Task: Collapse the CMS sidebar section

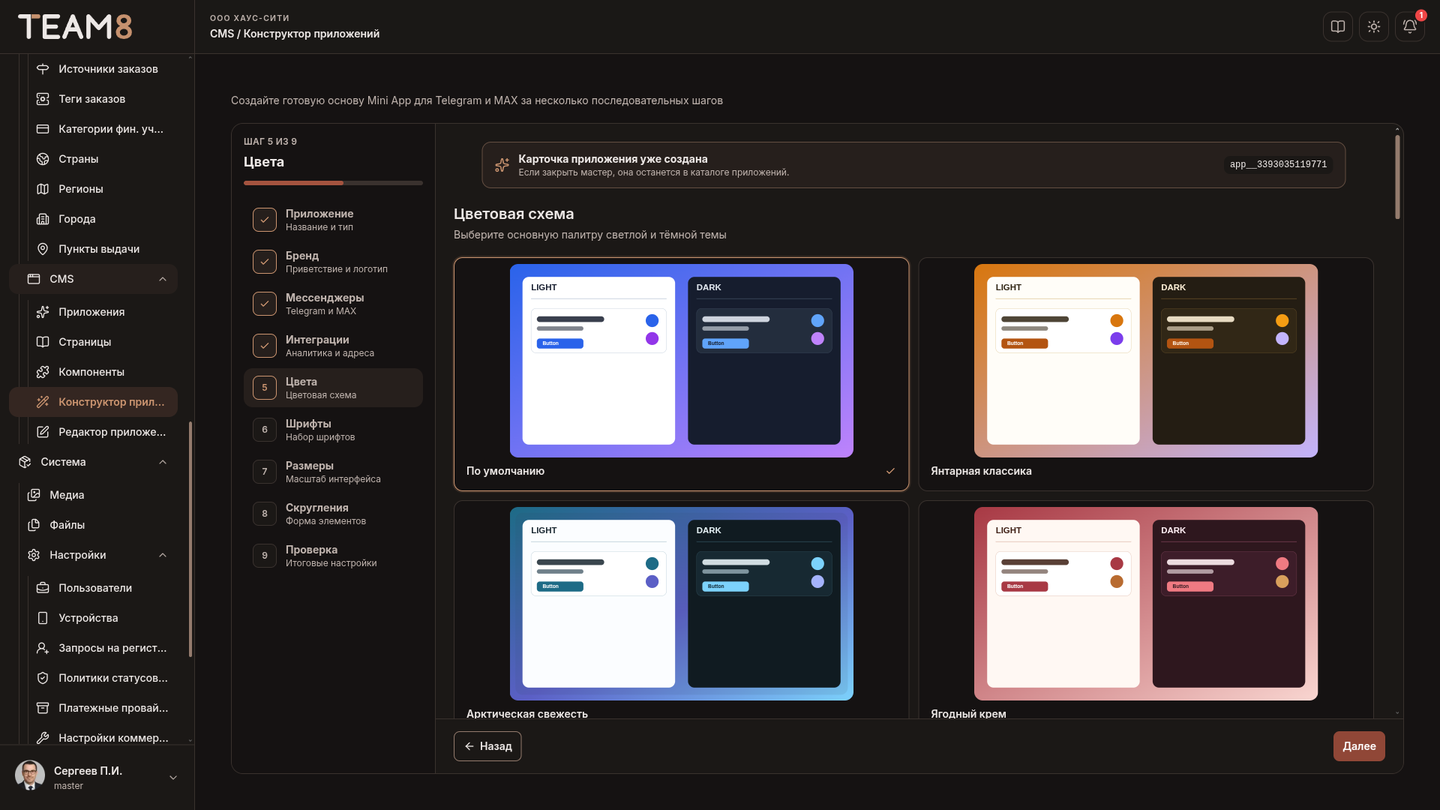Action: tap(163, 279)
